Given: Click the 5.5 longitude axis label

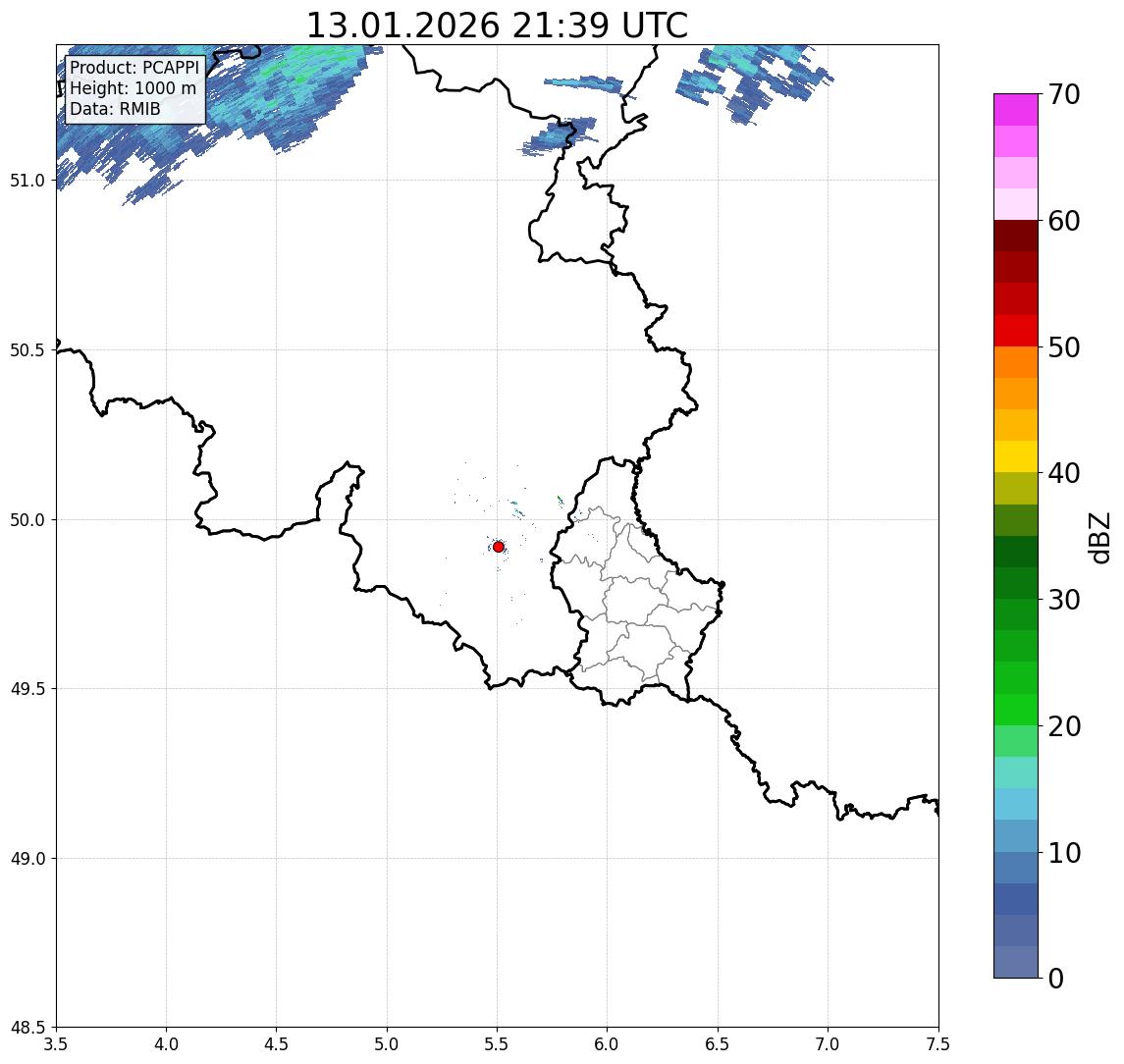Looking at the screenshot, I should click(498, 1044).
